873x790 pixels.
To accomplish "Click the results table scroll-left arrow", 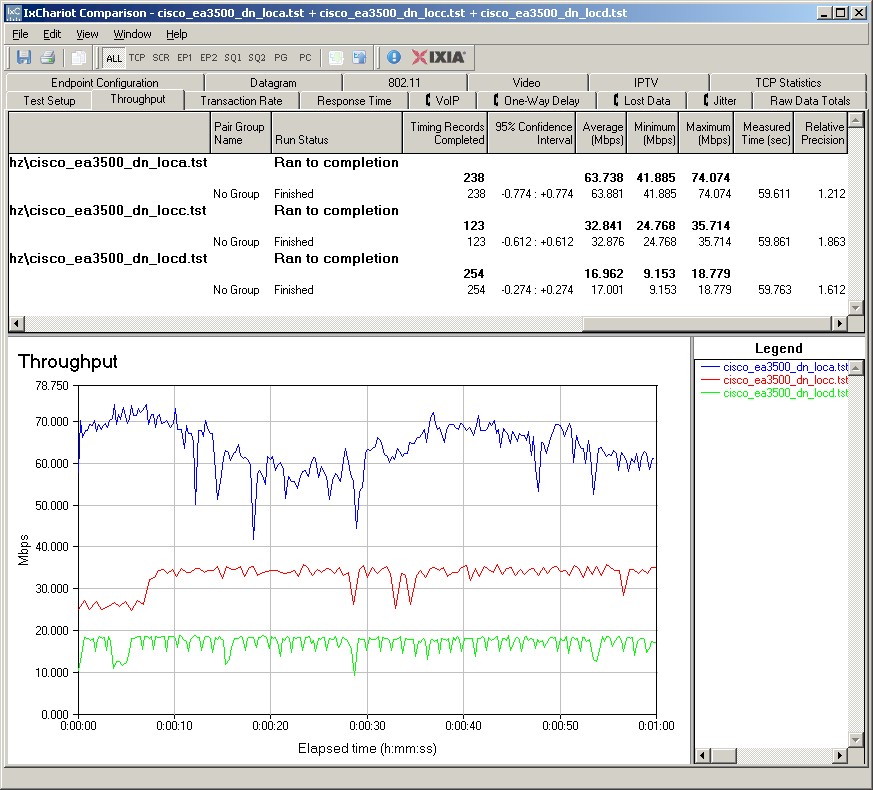I will point(16,323).
